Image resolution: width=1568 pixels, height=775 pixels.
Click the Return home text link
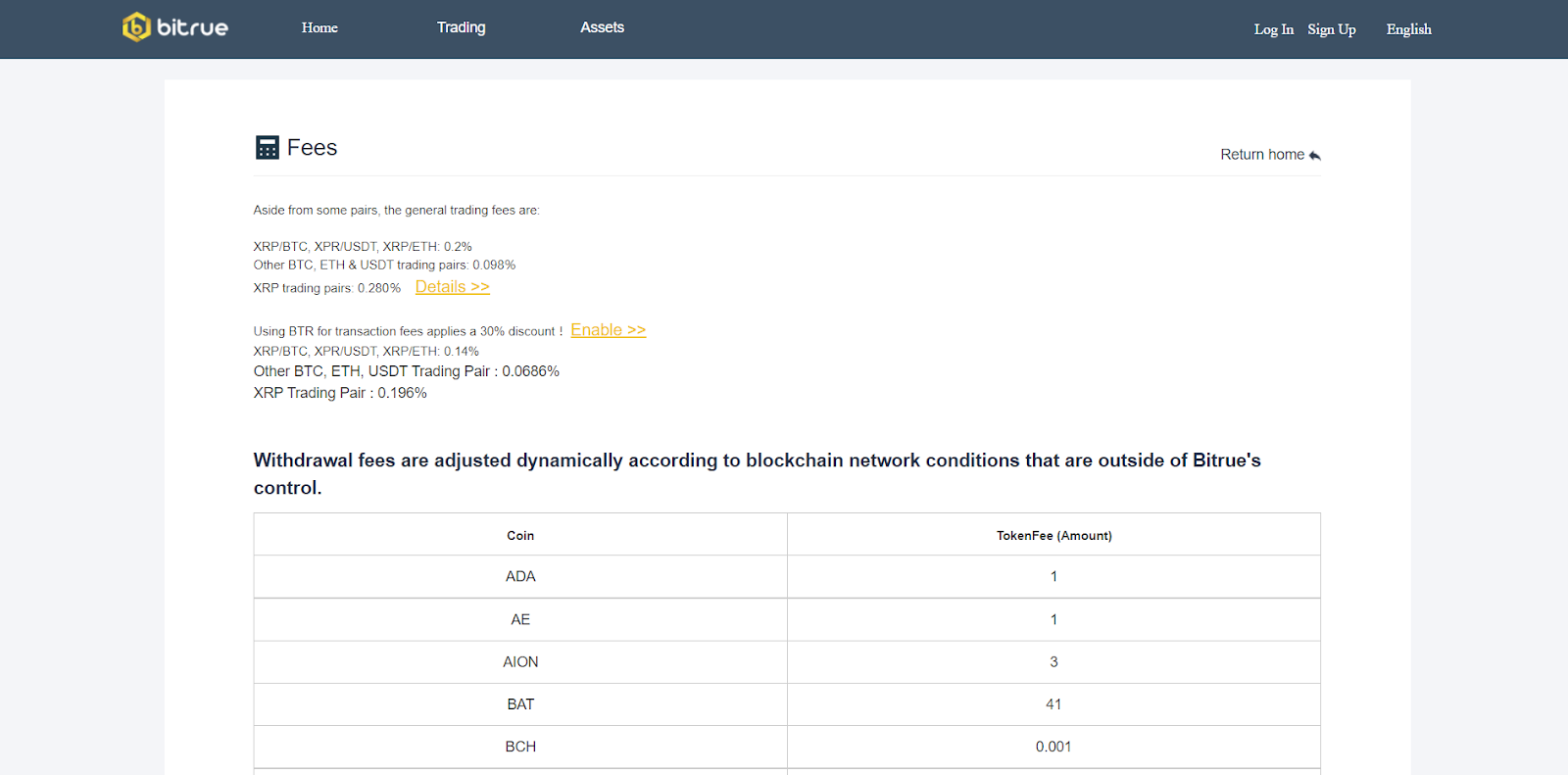pyautogui.click(x=1261, y=155)
